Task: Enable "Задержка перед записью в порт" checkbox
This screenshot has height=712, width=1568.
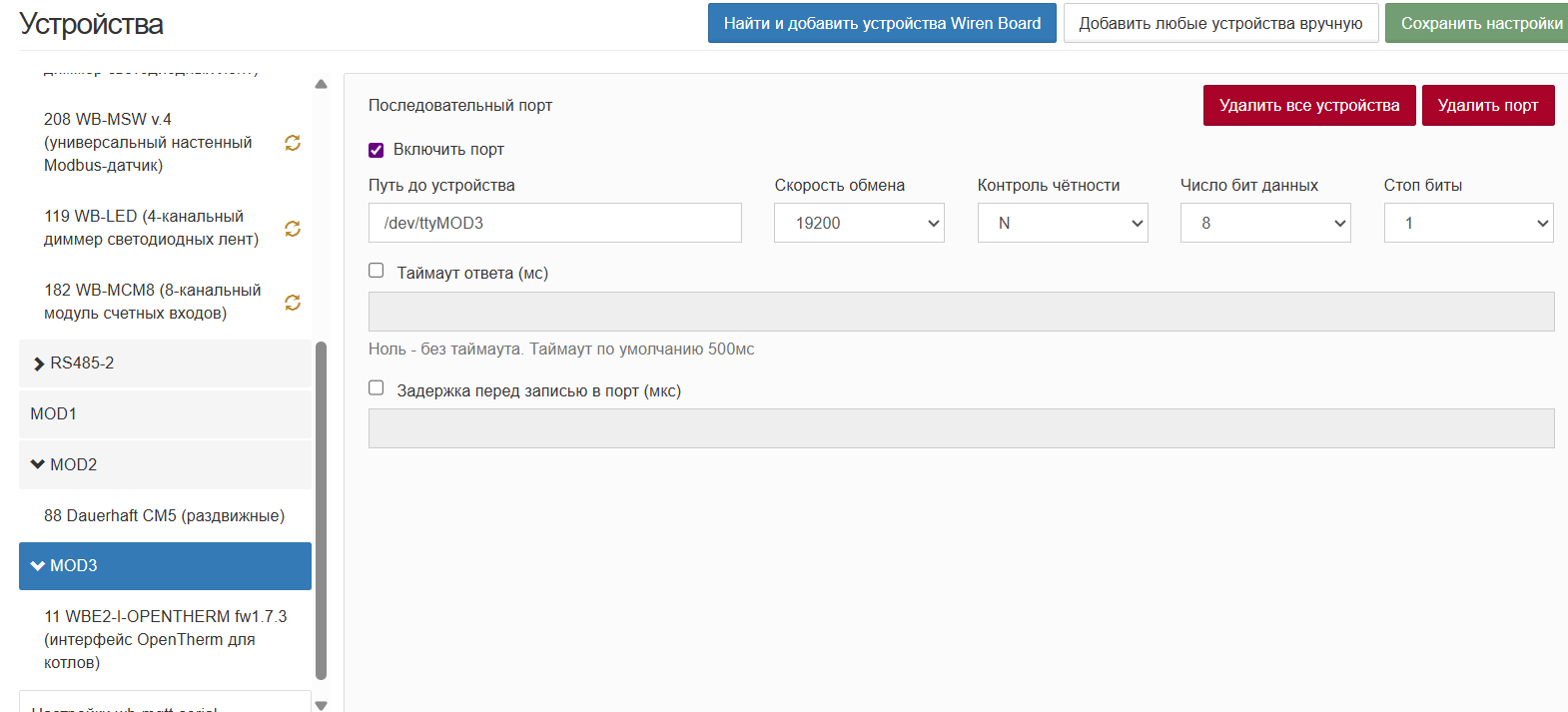Action: [377, 388]
